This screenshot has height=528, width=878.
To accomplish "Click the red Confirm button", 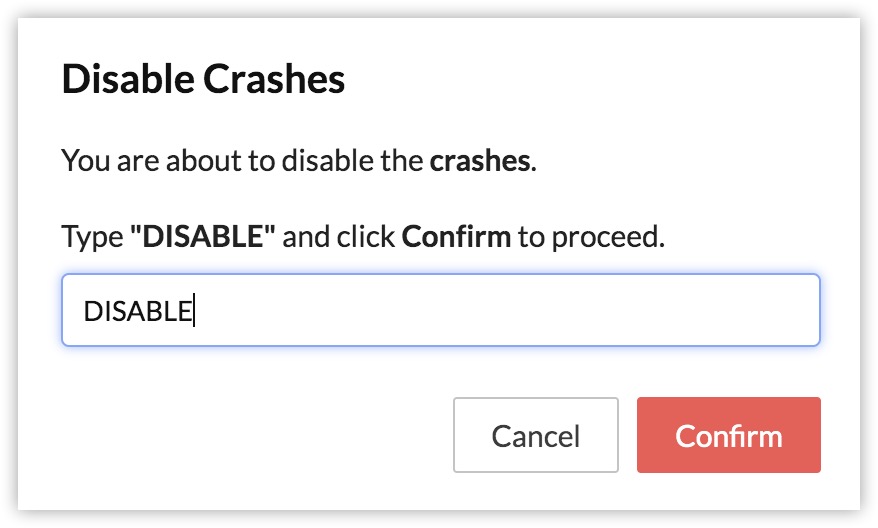I will pyautogui.click(x=728, y=435).
